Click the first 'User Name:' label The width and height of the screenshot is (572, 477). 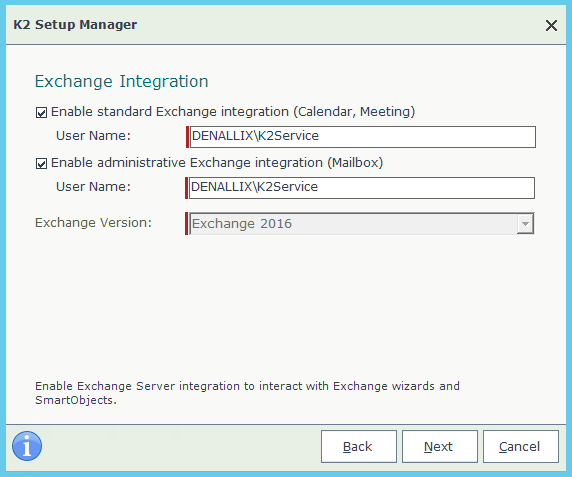pyautogui.click(x=93, y=136)
